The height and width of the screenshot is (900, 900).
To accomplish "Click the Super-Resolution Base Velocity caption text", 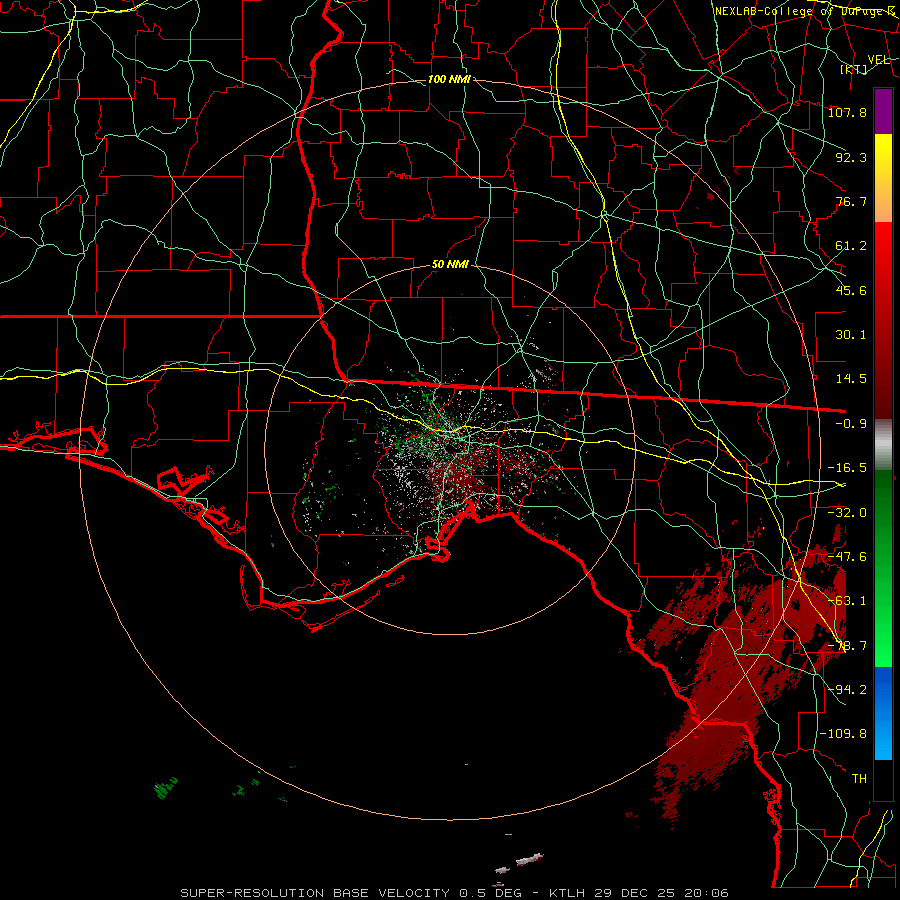I will point(454,893).
